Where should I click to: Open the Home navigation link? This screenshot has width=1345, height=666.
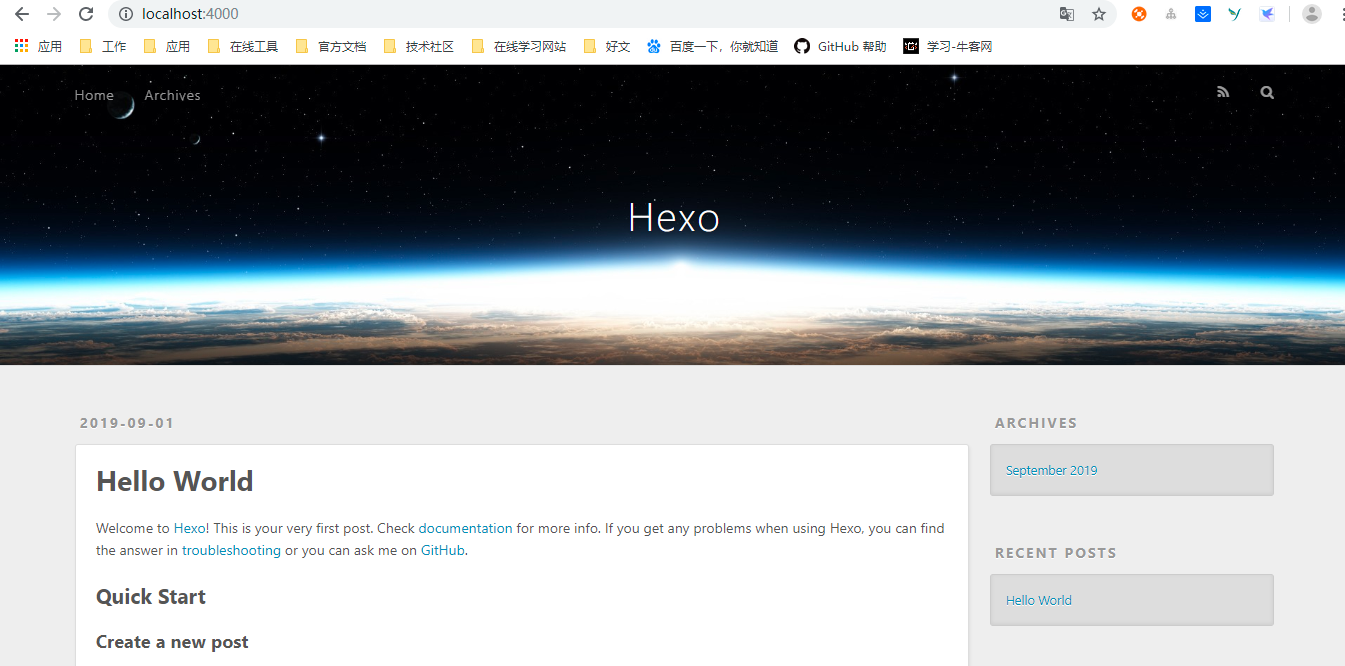pos(94,95)
